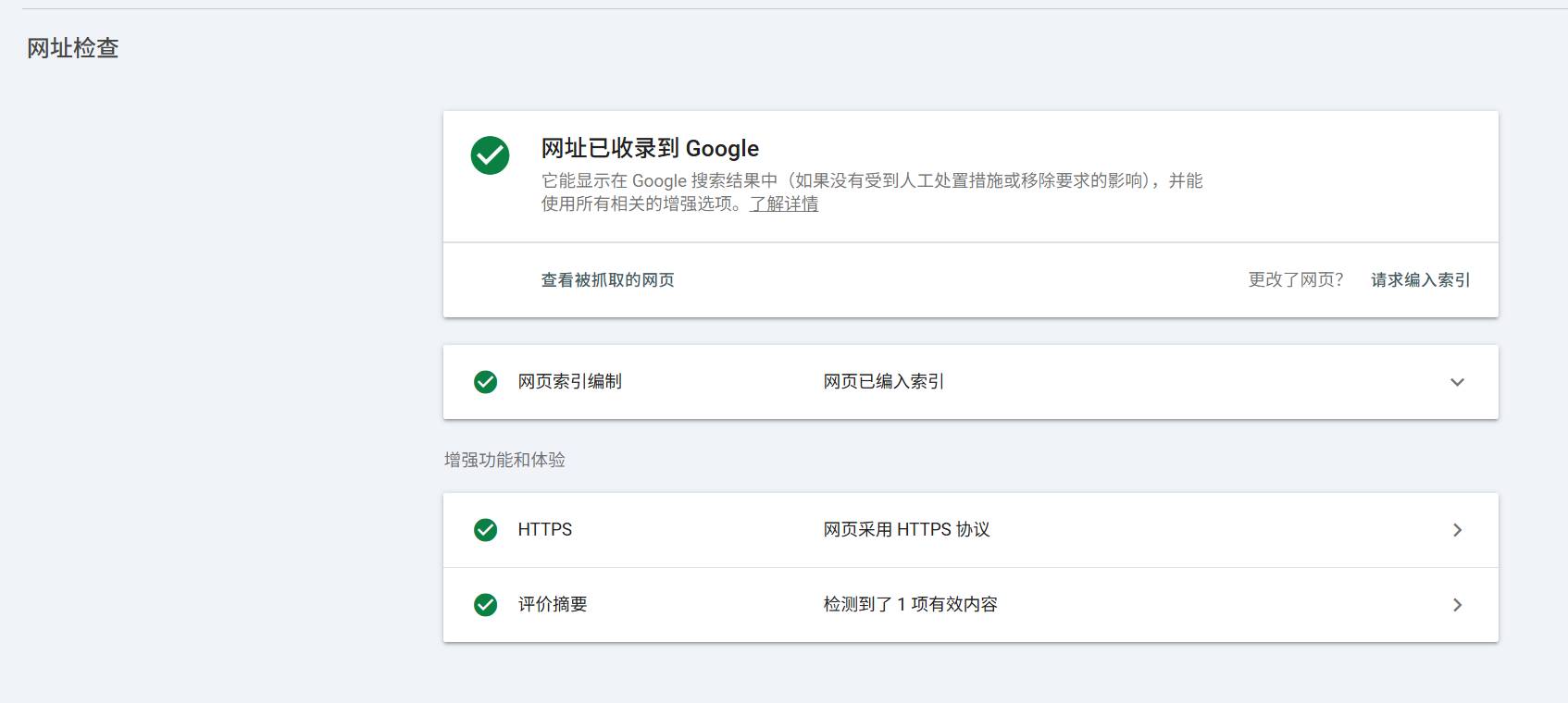Click the 检测到了 1 项有效内容 text
1568x703 pixels.
coord(911,605)
